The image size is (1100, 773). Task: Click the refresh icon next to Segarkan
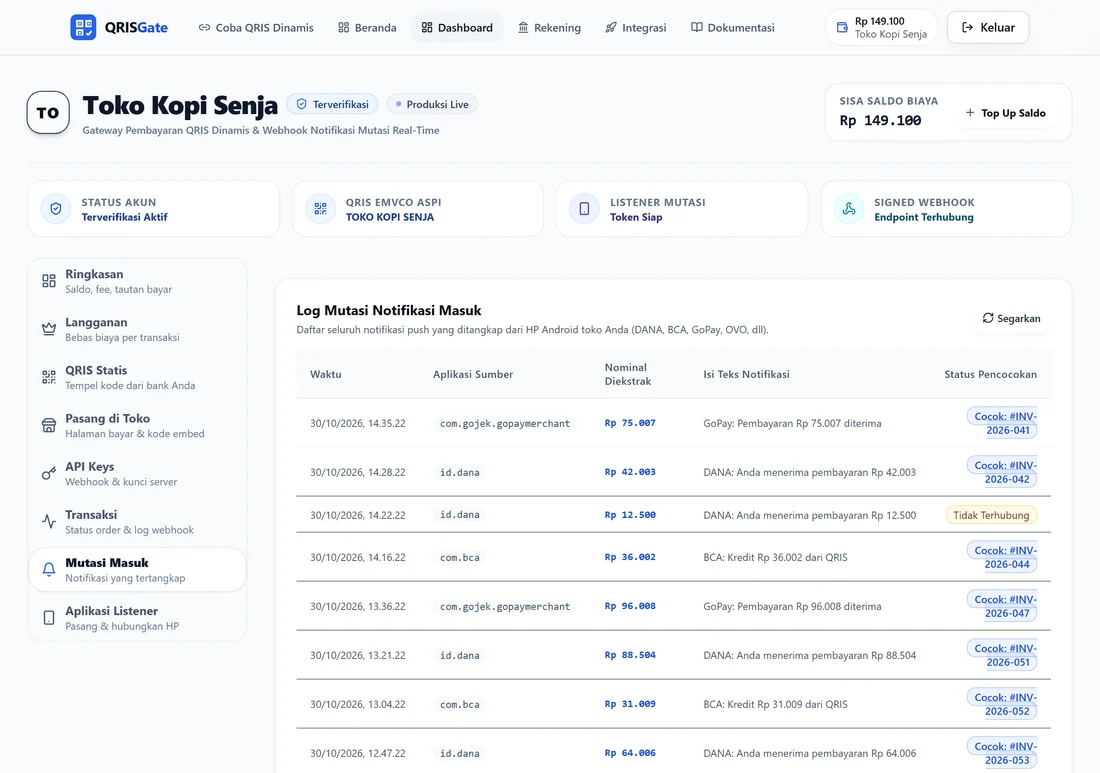(x=988, y=318)
